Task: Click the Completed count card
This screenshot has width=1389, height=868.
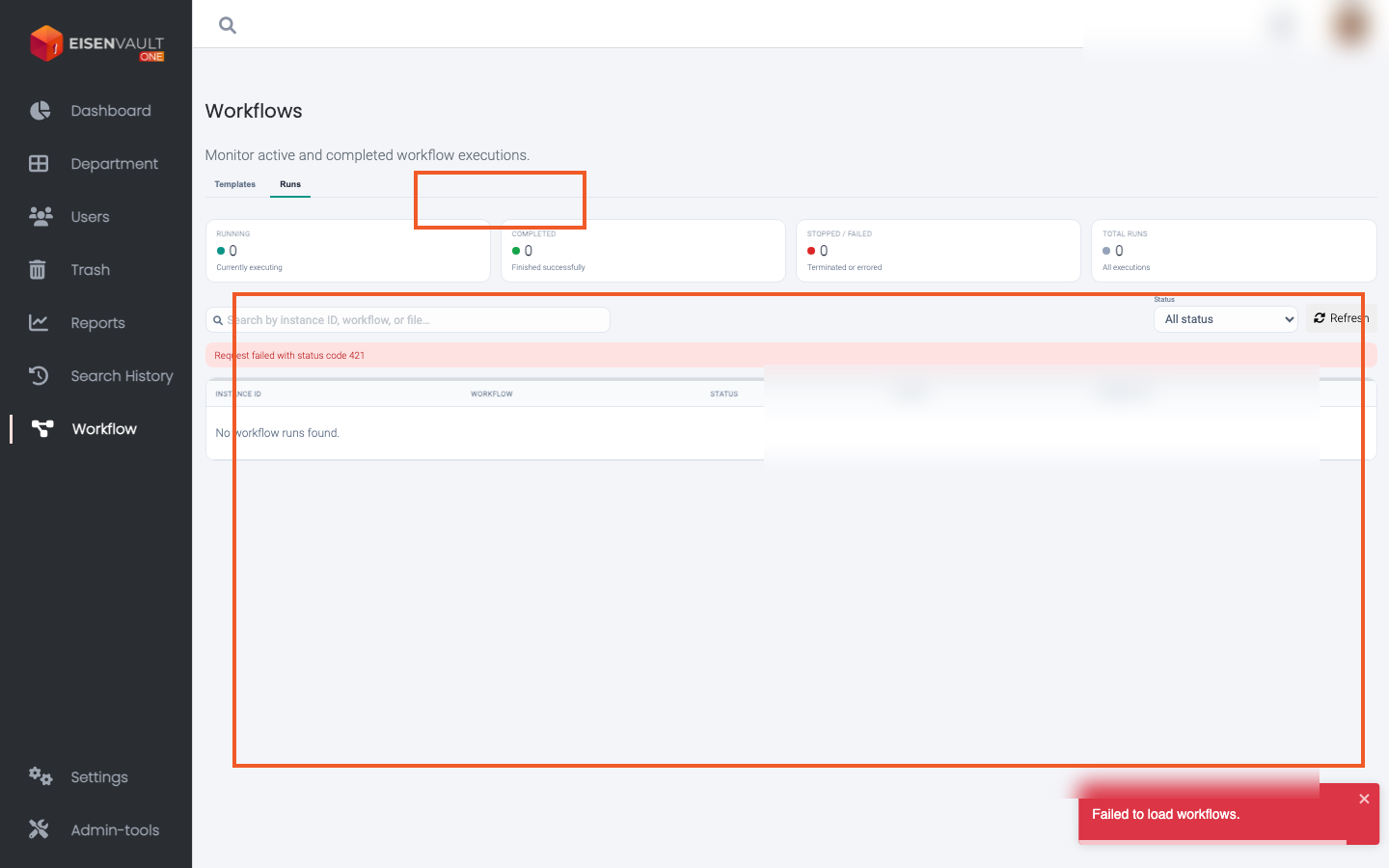Action: tap(643, 251)
